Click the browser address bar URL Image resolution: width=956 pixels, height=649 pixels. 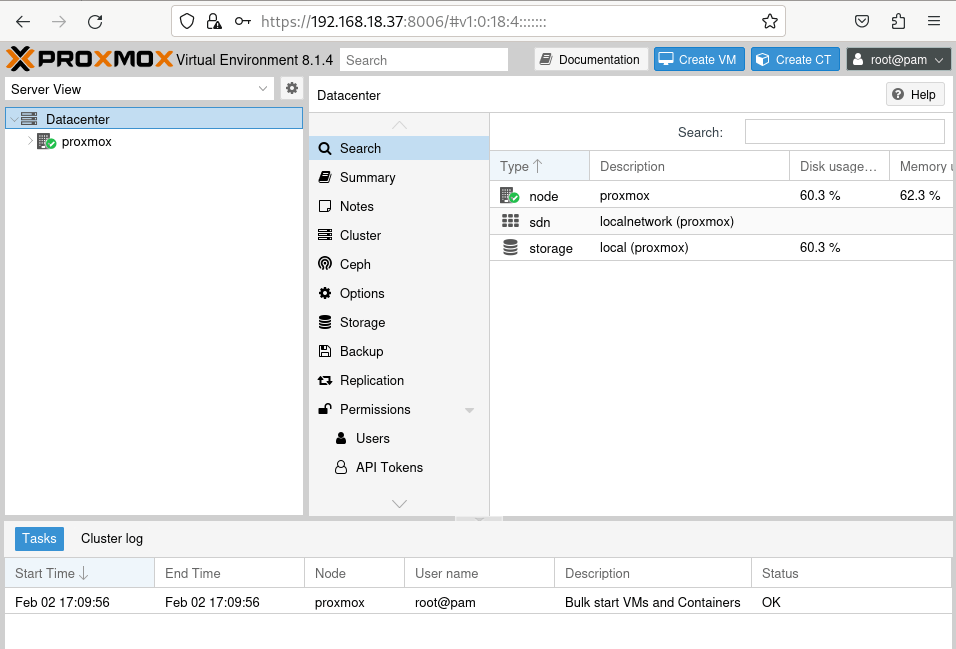click(x=402, y=22)
